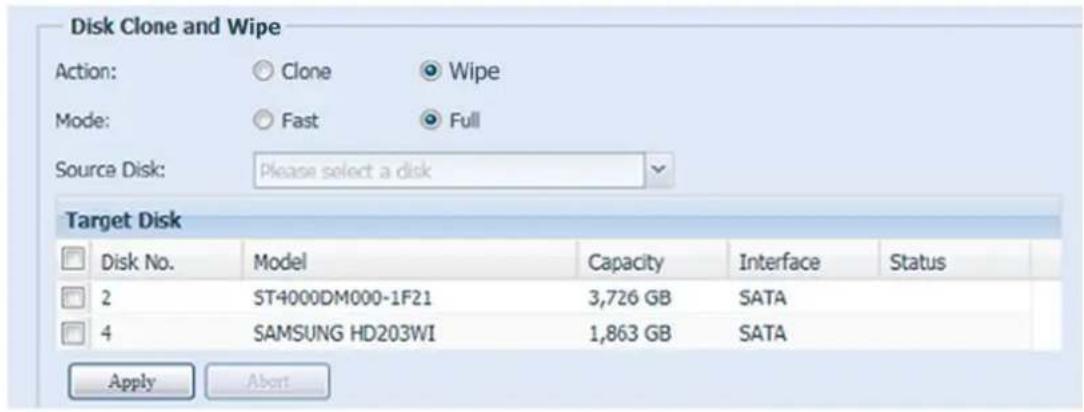Sort by the Disk No. column header
1084x412 pixels.
point(136,262)
